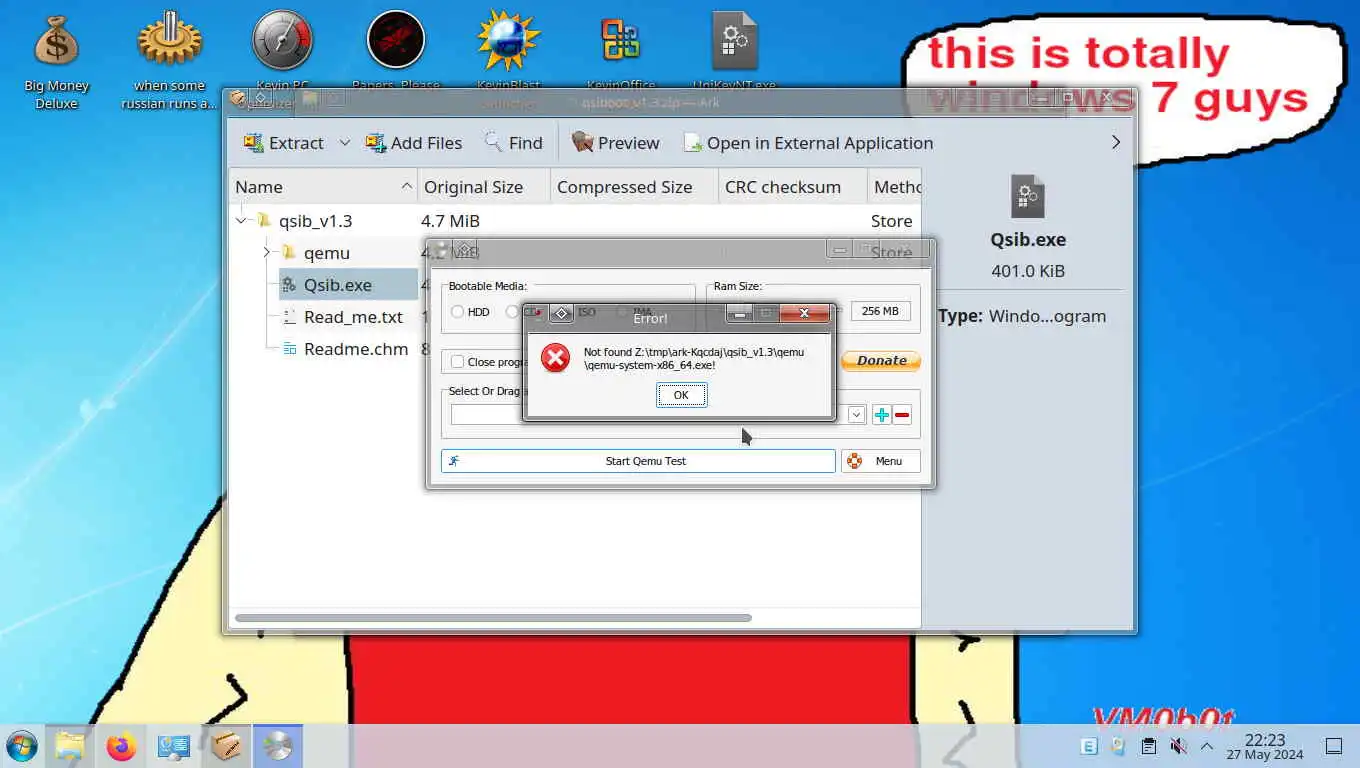Click the Ark horizontal scrollbar

click(x=492, y=618)
